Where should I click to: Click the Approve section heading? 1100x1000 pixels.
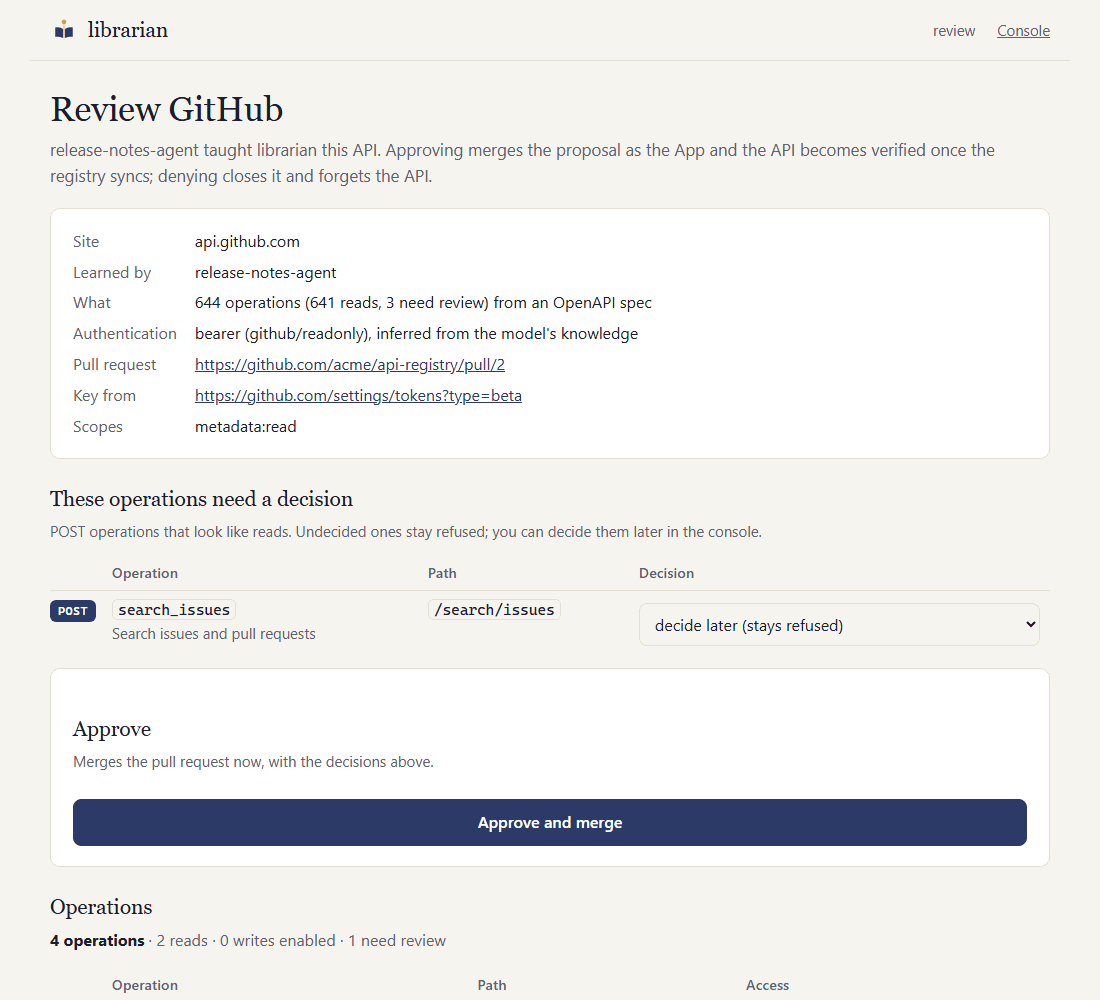pyautogui.click(x=112, y=729)
